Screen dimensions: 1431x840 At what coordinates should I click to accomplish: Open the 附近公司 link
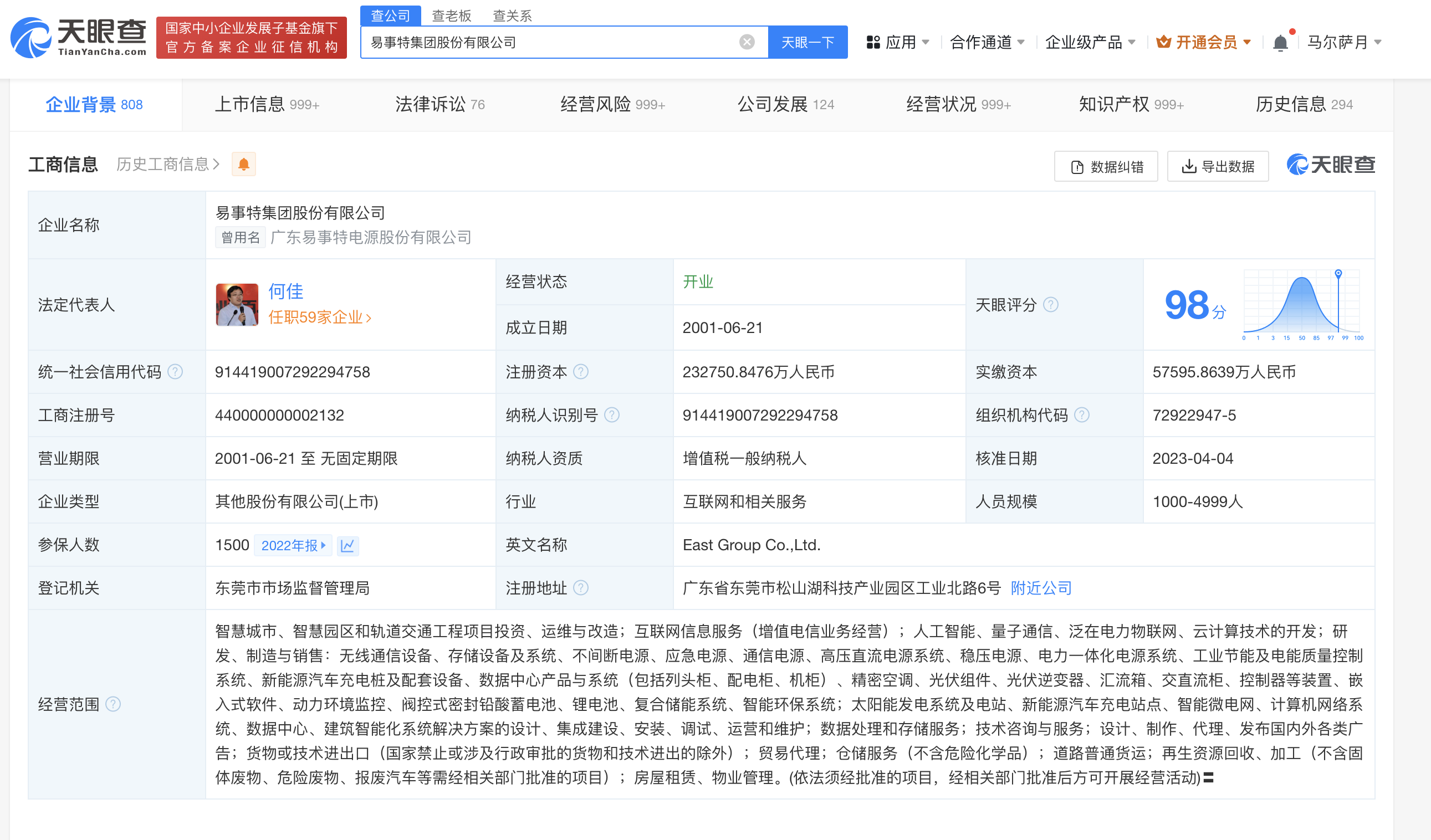1040,588
